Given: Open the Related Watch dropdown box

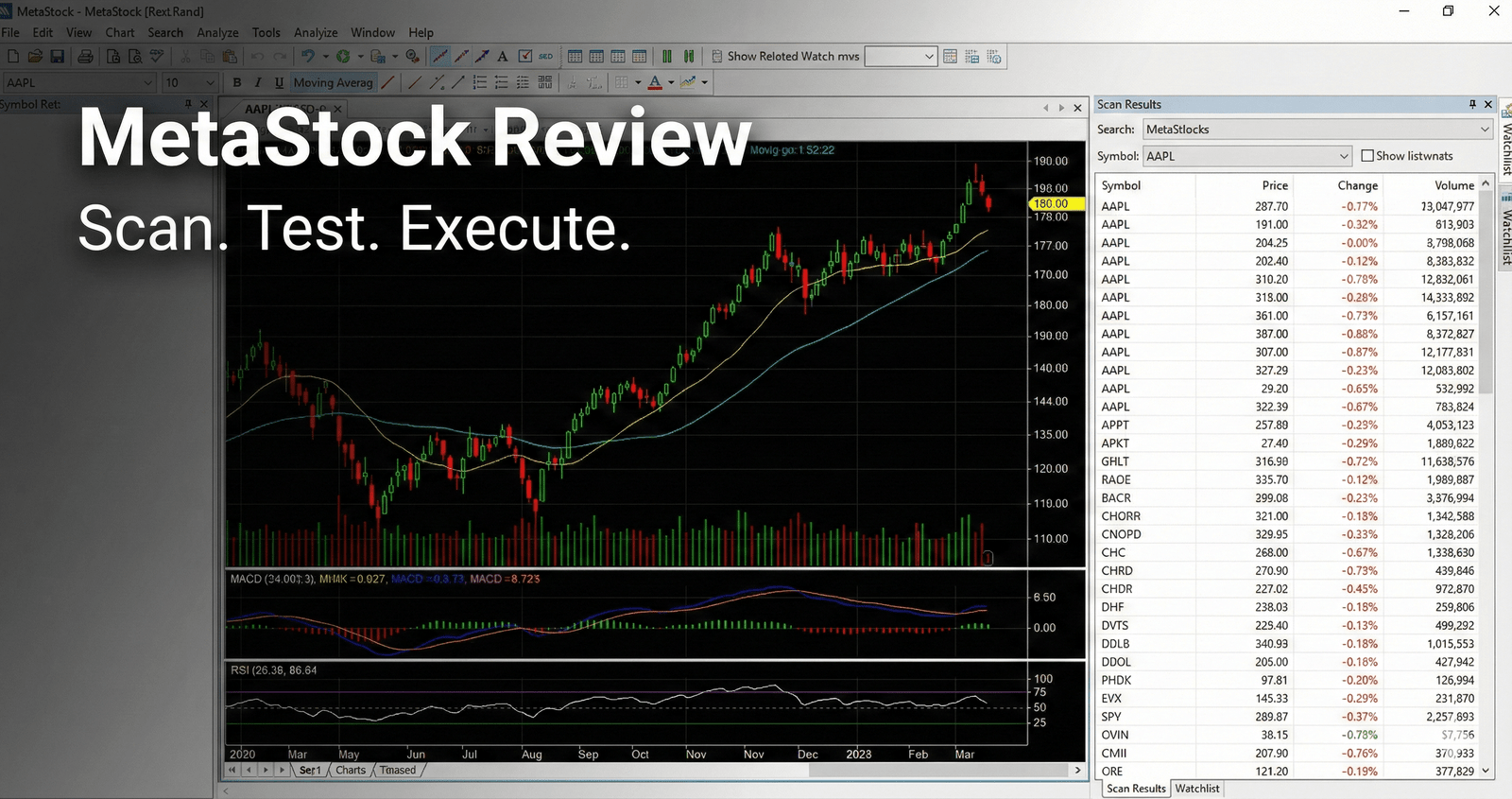Looking at the screenshot, I should [x=901, y=57].
